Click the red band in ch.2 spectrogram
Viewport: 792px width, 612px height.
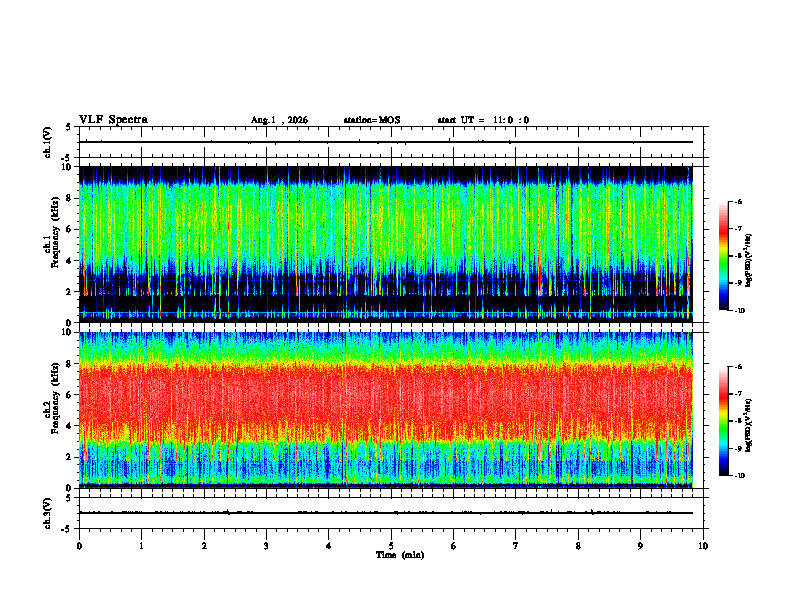(x=385, y=399)
